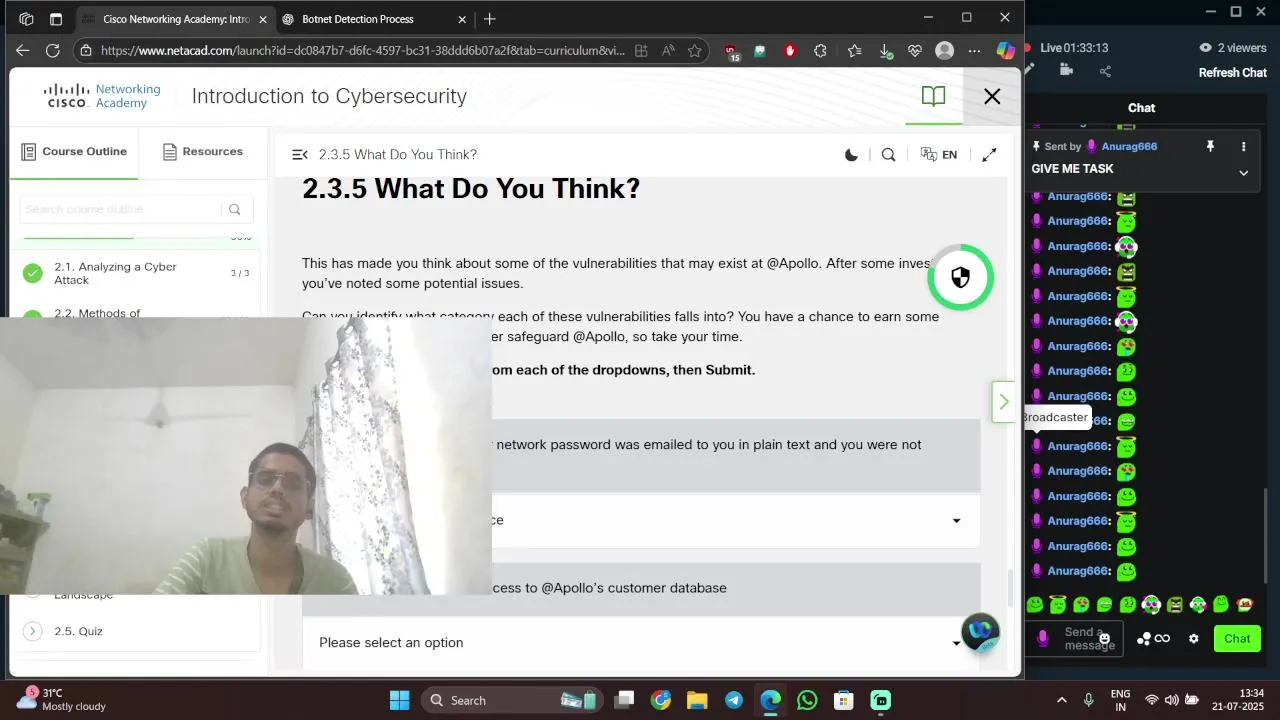The width and height of the screenshot is (1280, 720).
Task: Expand the 2.5. Quiz section chevron
Action: [33, 631]
